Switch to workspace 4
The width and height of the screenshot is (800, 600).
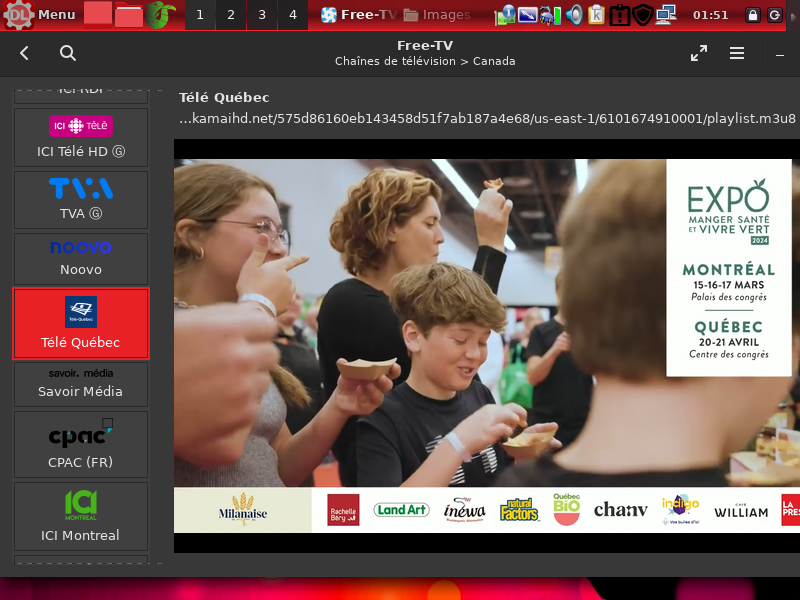point(292,15)
